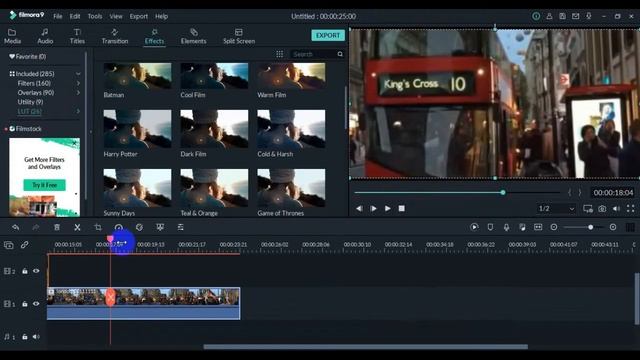
Task: Click the Record voiceover microphone icon
Action: pos(506,227)
